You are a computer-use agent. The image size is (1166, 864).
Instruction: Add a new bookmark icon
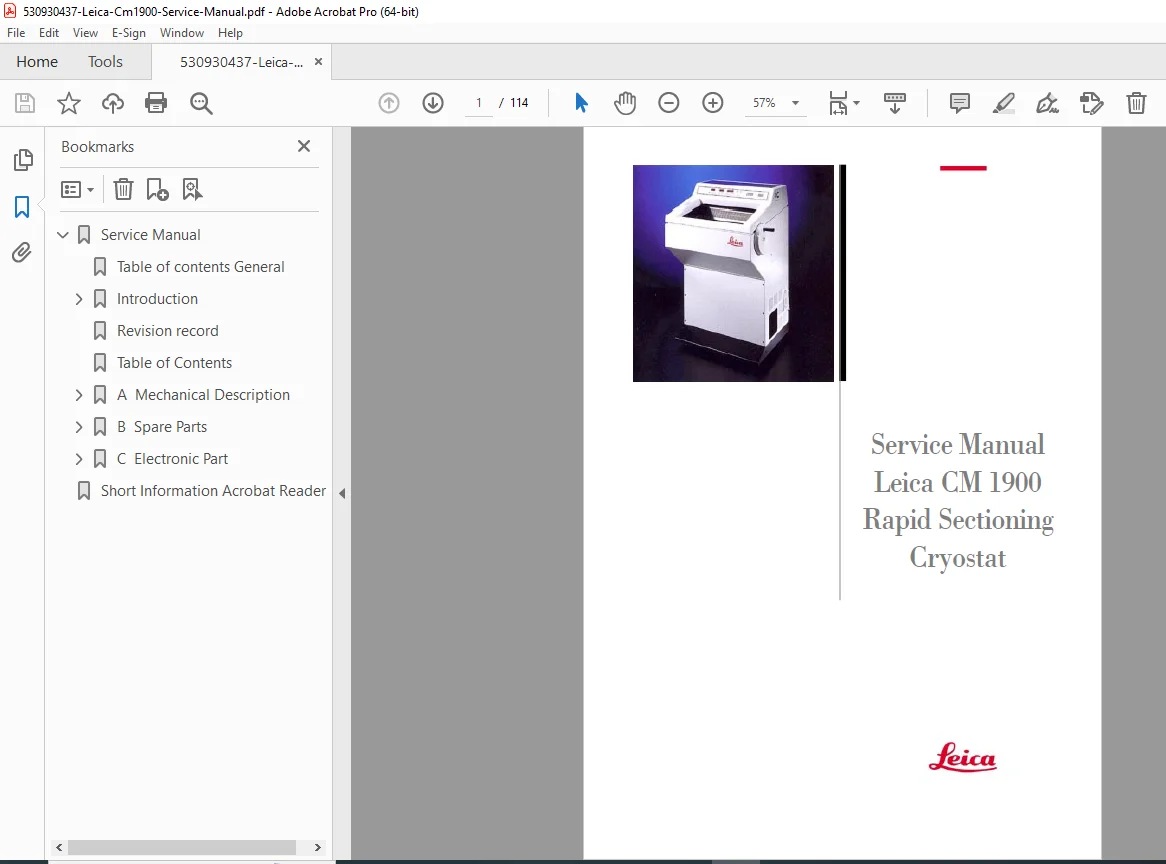[x=157, y=190]
